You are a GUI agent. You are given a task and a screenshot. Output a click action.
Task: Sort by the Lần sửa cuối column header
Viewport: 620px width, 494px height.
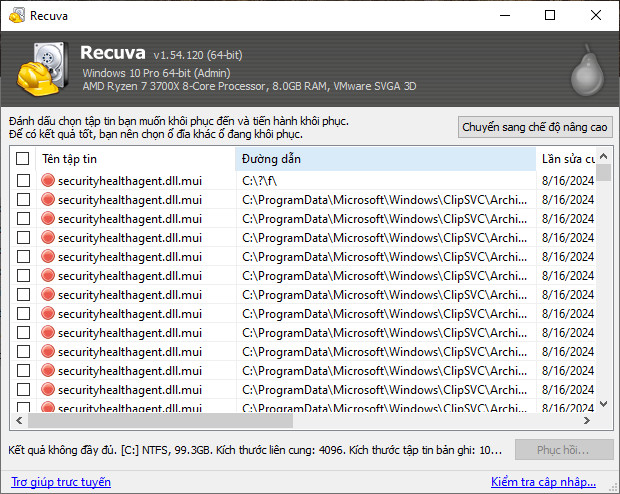pos(568,159)
